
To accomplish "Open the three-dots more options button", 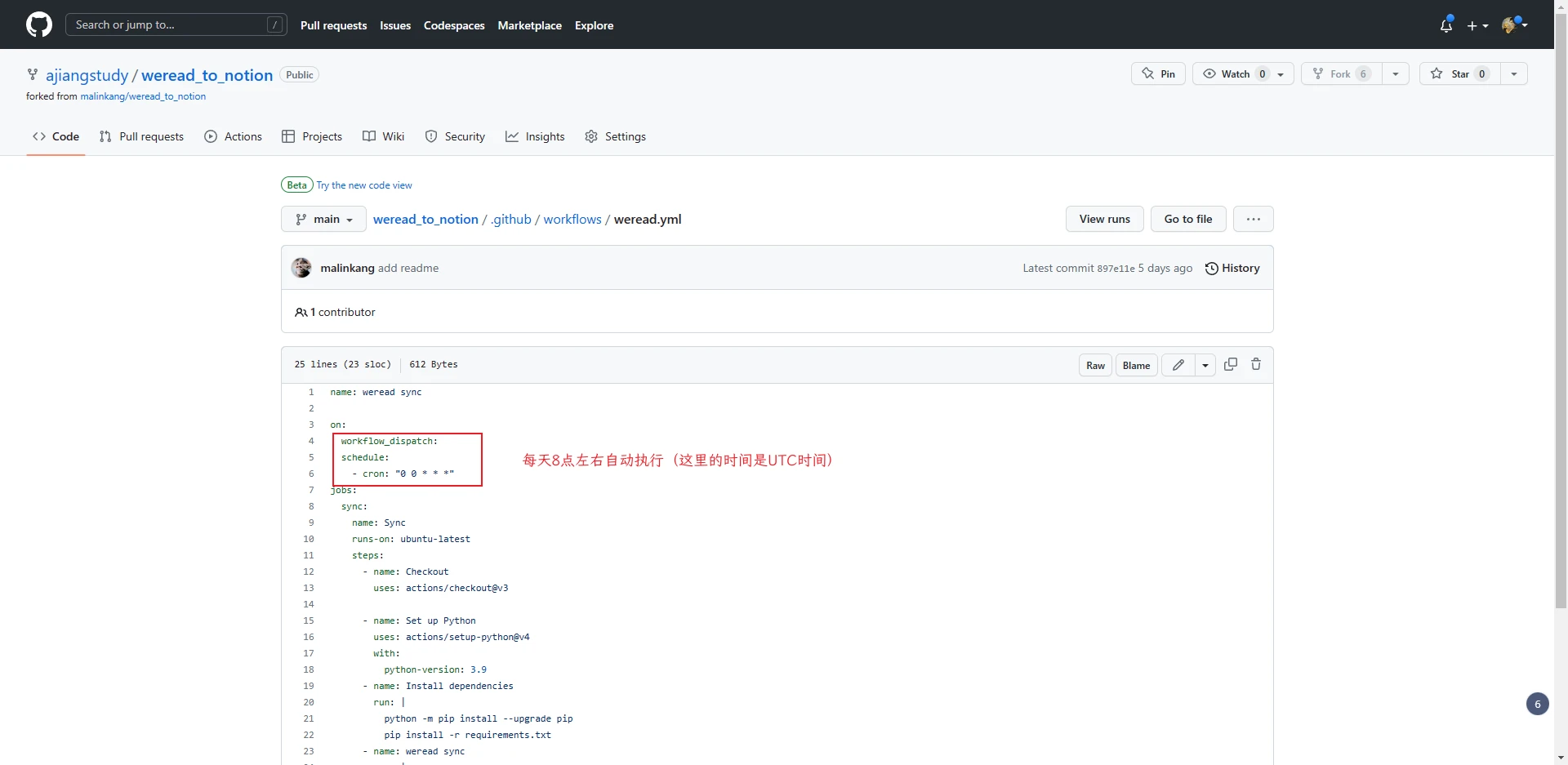I will tap(1254, 219).
